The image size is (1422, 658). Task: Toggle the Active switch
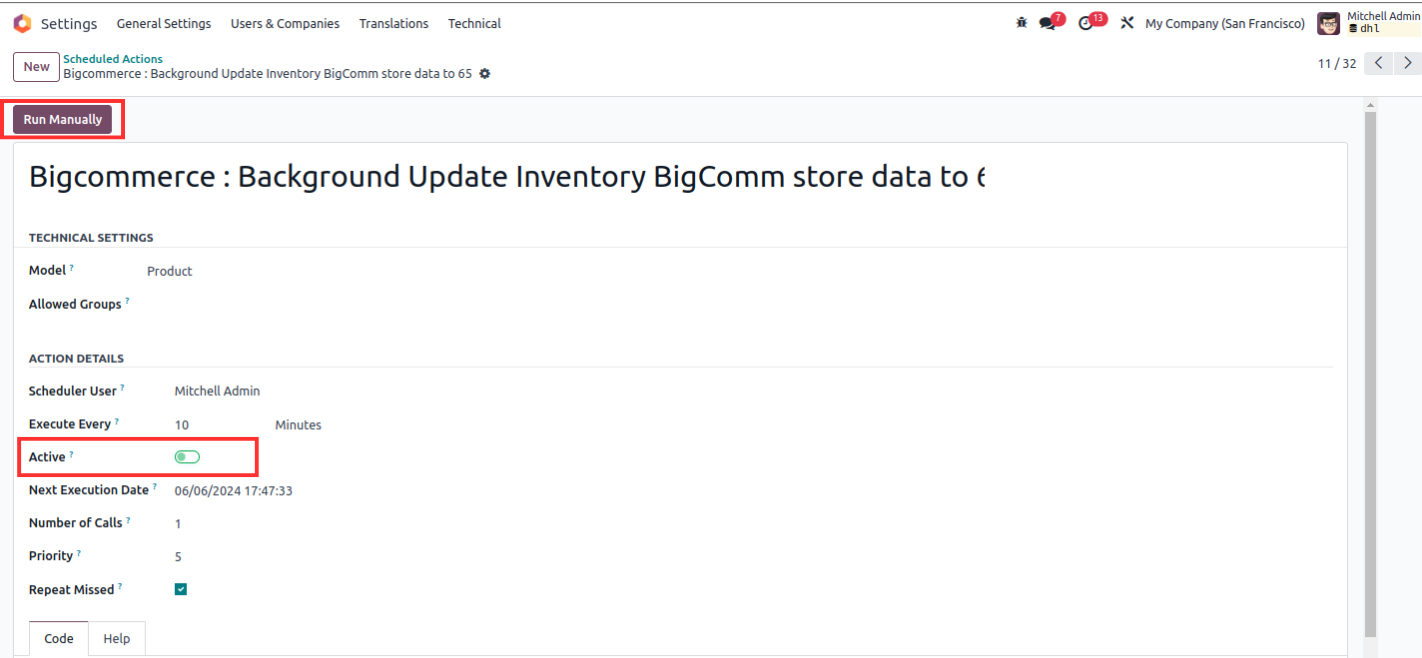(x=187, y=457)
